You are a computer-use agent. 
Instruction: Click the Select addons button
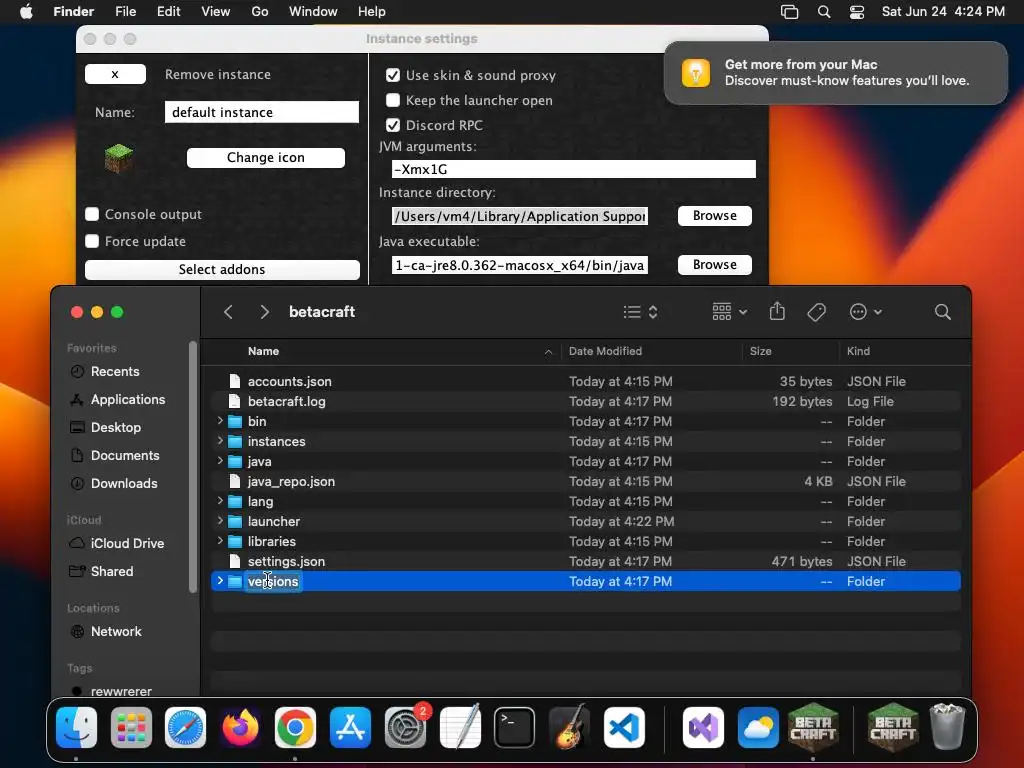coord(222,270)
